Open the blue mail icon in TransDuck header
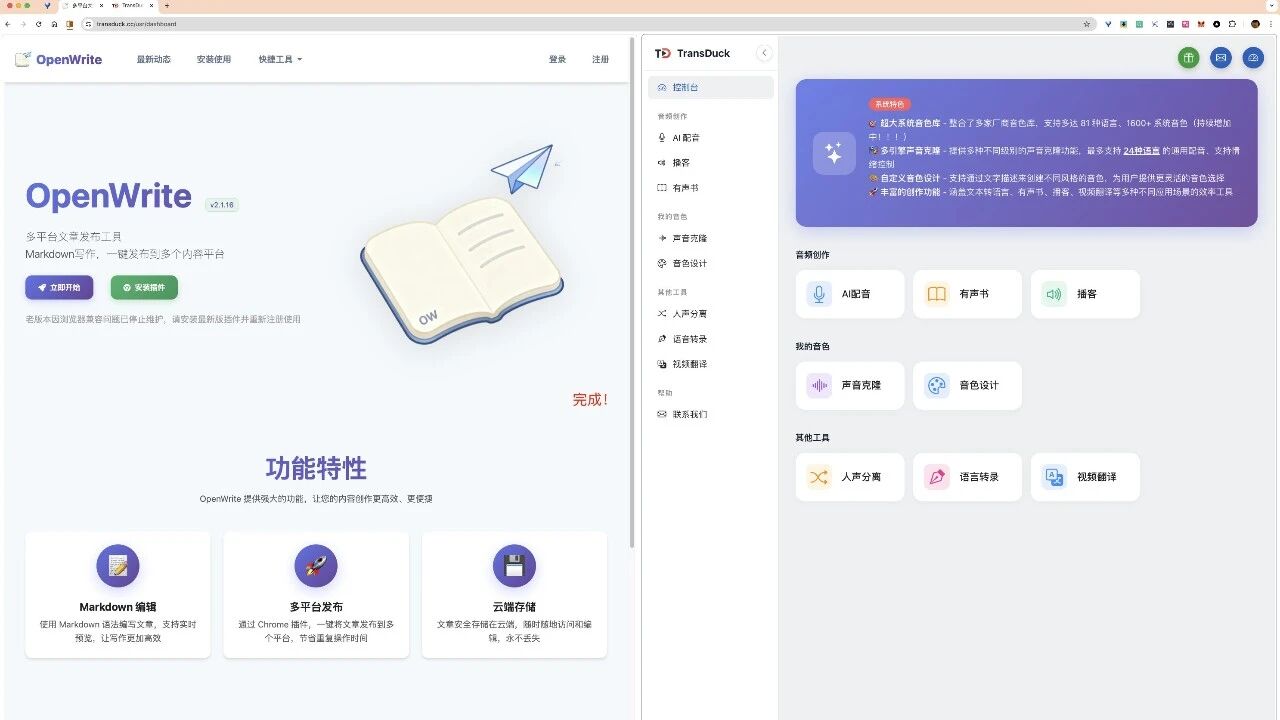The image size is (1280, 720). pos(1221,58)
